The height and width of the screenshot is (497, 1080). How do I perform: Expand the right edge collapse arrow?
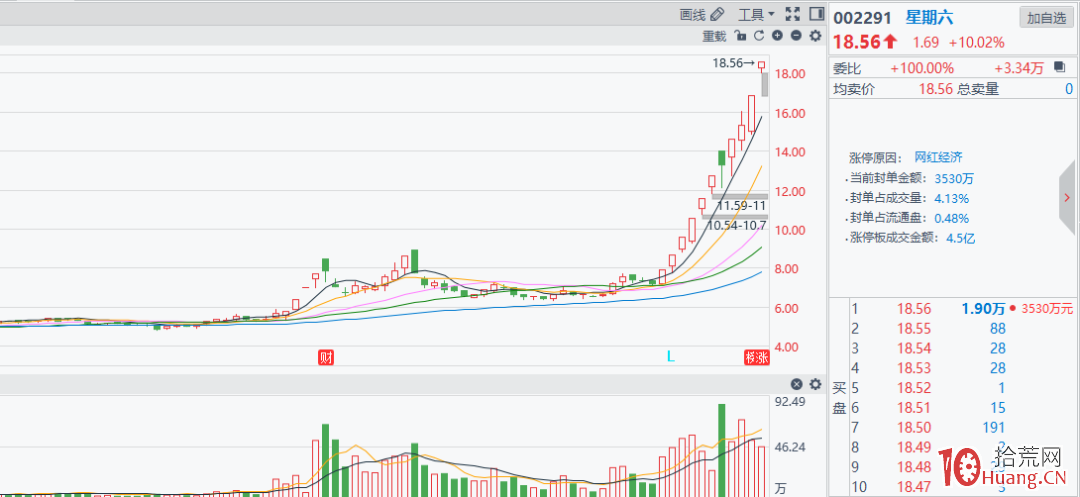point(1069,199)
